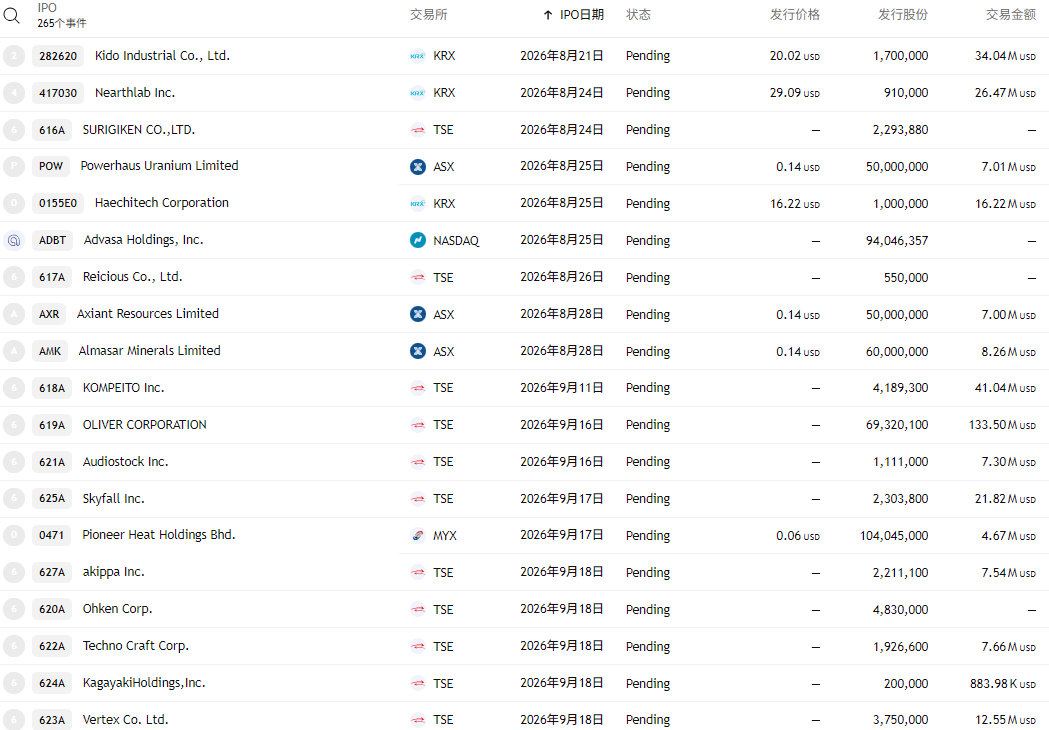Click ASX exchange icon in Almasar Minerals row
The image size is (1049, 730).
417,351
